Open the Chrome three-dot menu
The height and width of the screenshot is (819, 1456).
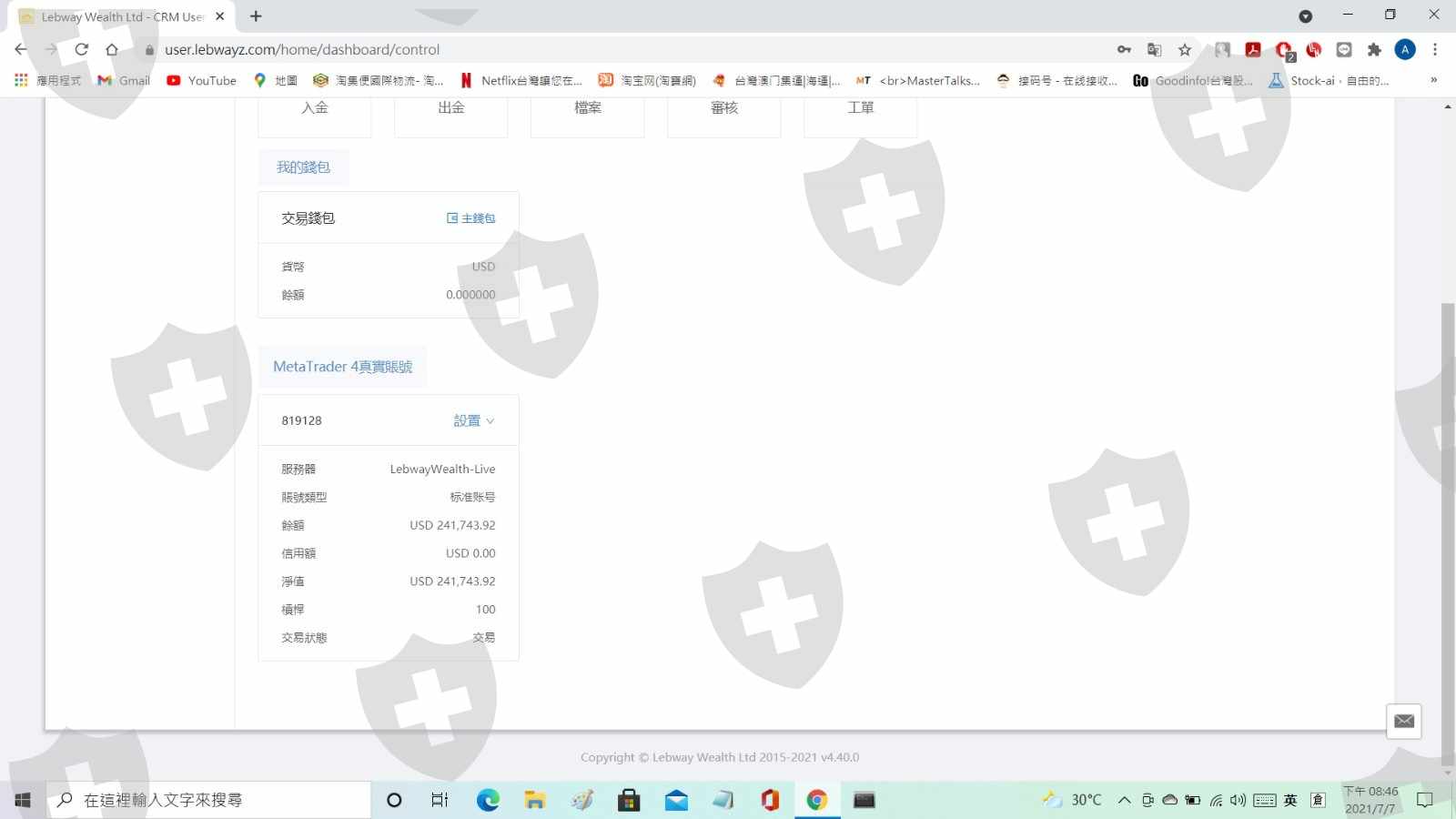tap(1435, 50)
